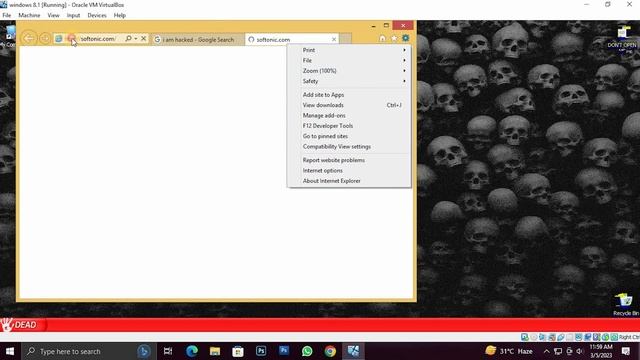Open File Explorer from the taskbar

[215, 351]
